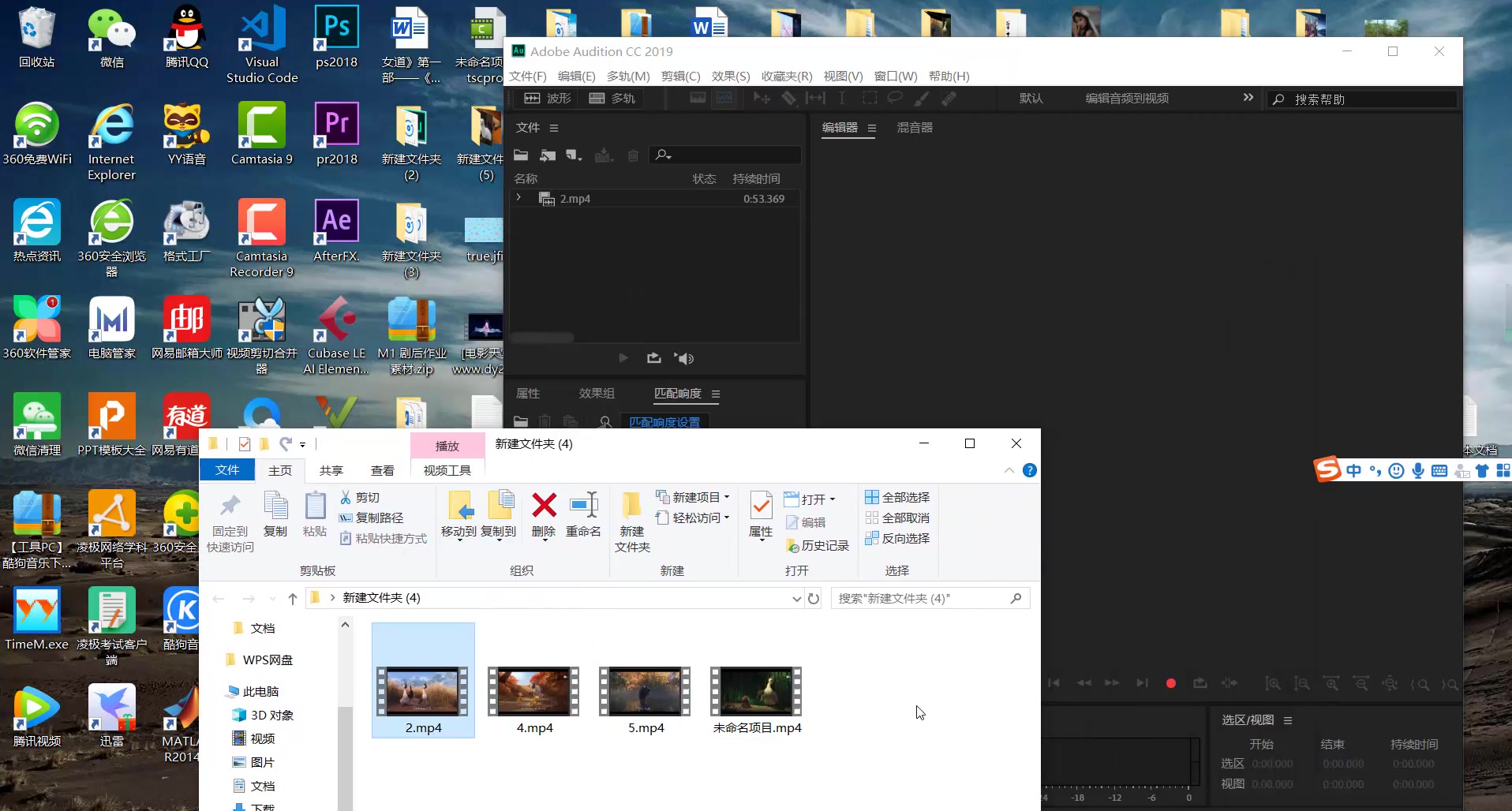The image size is (1512, 811).
Task: Open 选区/视图 panel menu
Action: (1288, 720)
